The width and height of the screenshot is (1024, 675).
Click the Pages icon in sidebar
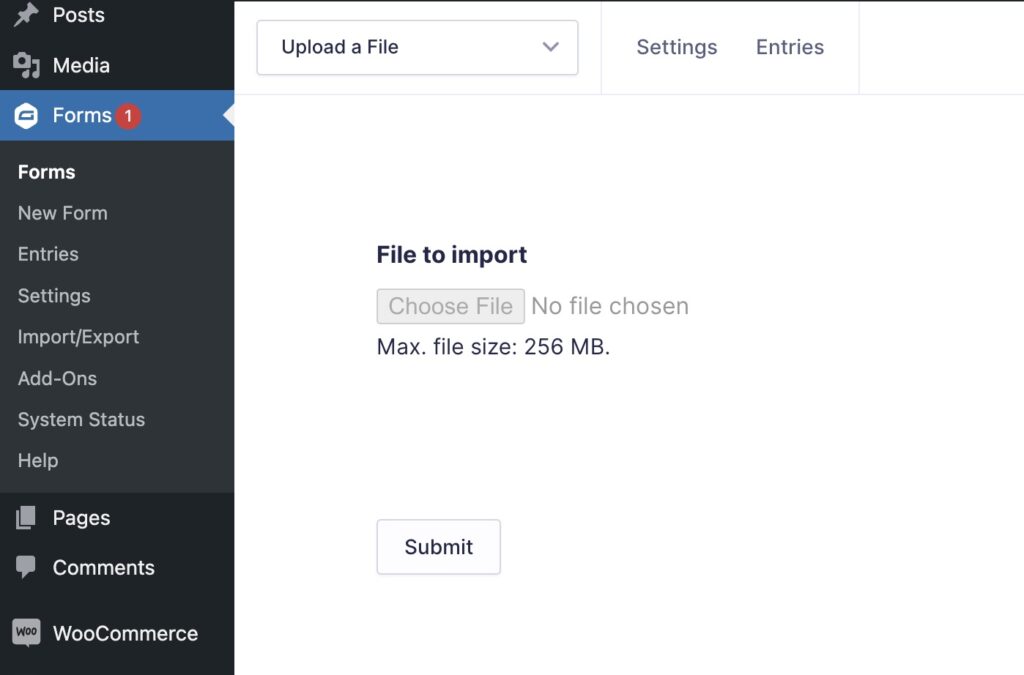(27, 517)
